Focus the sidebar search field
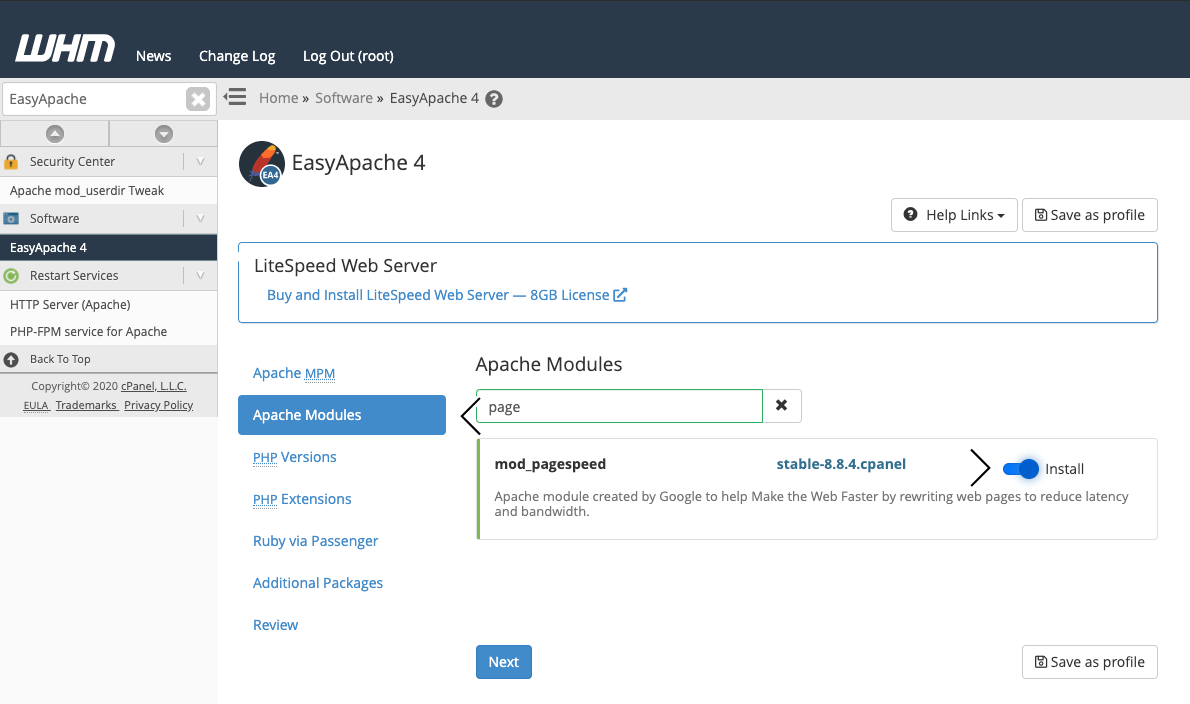Viewport: 1190px width, 704px height. (x=95, y=99)
